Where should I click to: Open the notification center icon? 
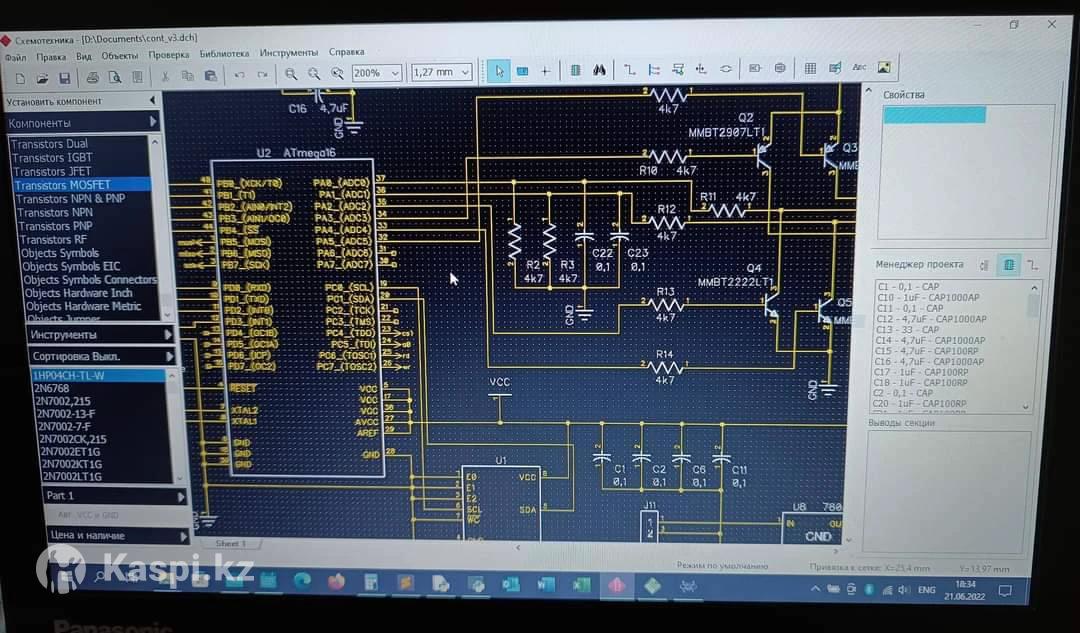[1006, 591]
